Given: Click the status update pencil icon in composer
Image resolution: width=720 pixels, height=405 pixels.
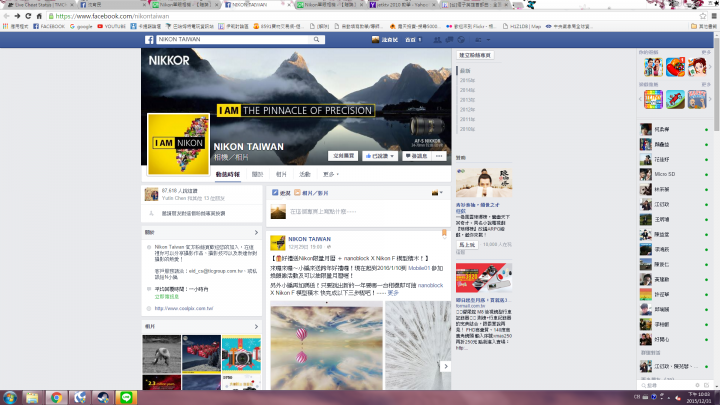Looking at the screenshot, I should coord(275,193).
